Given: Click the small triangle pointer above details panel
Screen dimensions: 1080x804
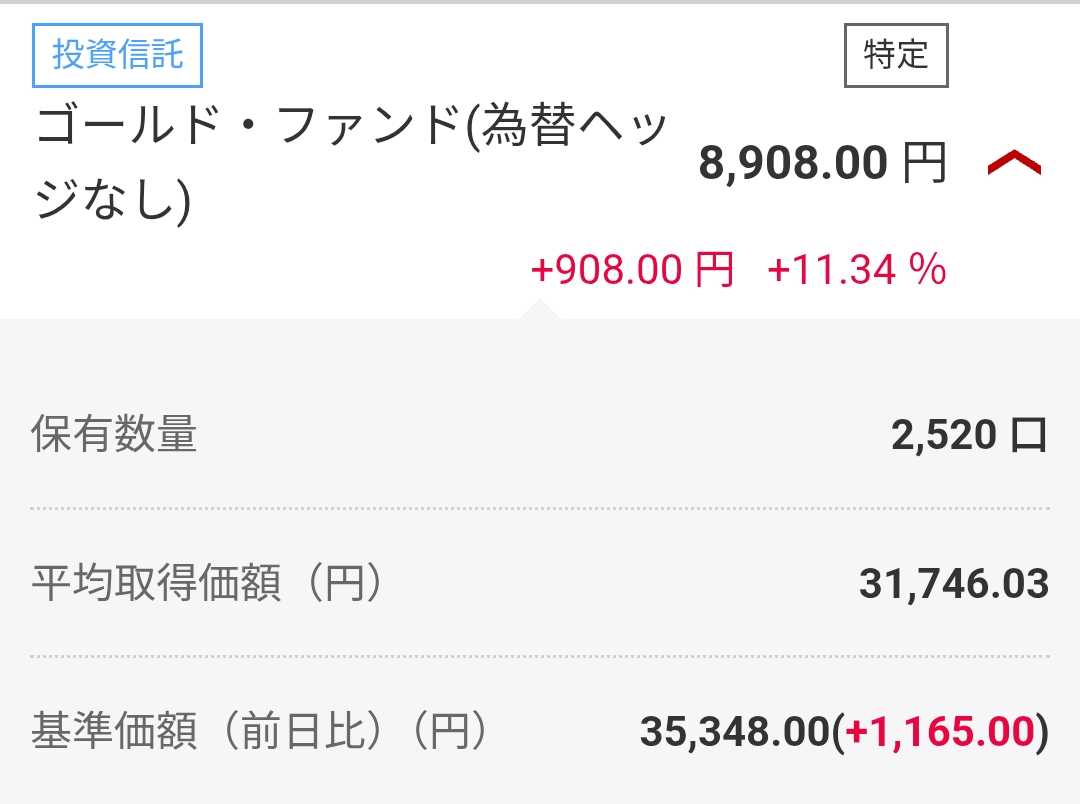Looking at the screenshot, I should tap(541, 311).
